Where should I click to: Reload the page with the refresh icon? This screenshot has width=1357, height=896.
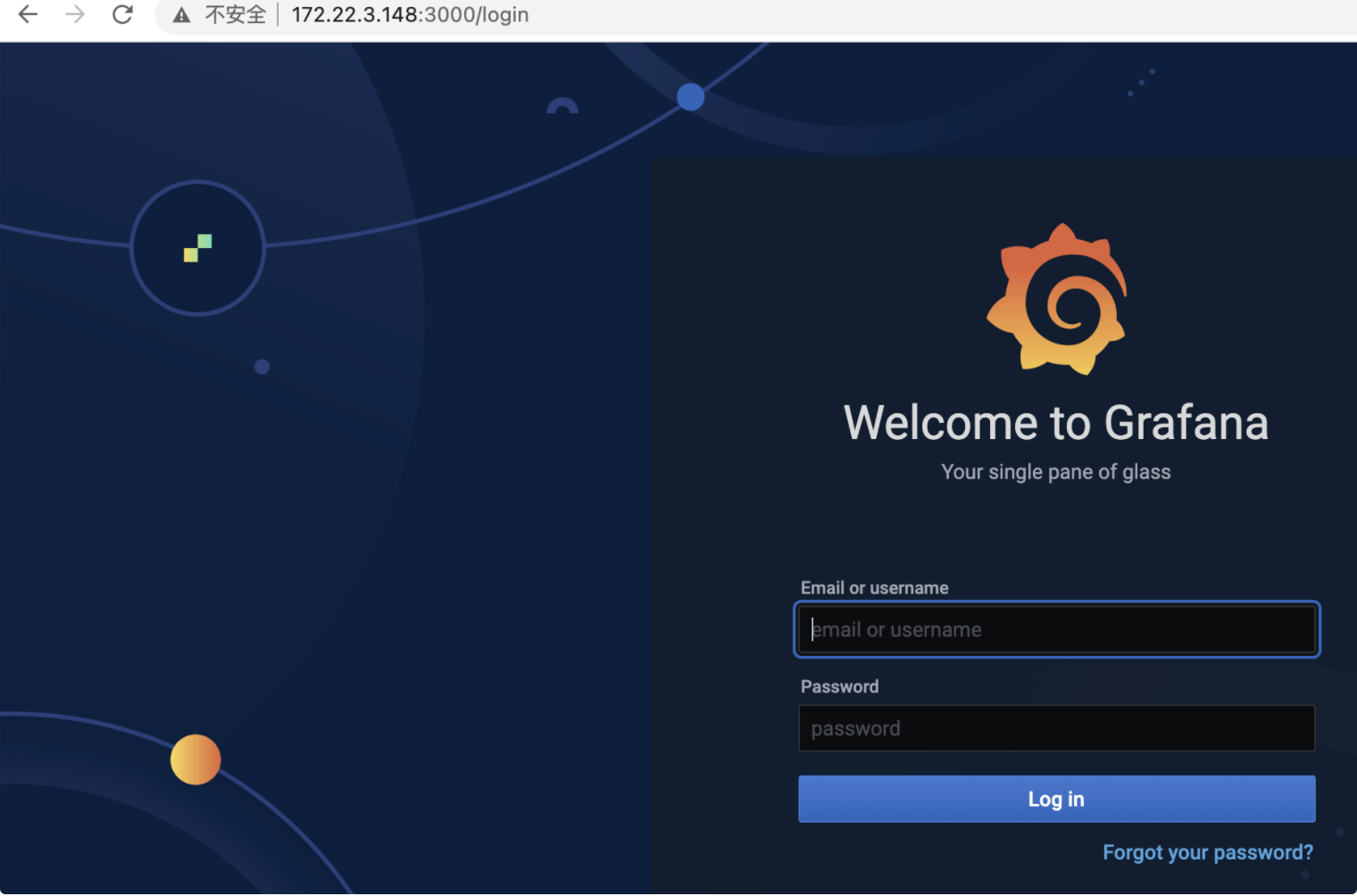coord(122,14)
